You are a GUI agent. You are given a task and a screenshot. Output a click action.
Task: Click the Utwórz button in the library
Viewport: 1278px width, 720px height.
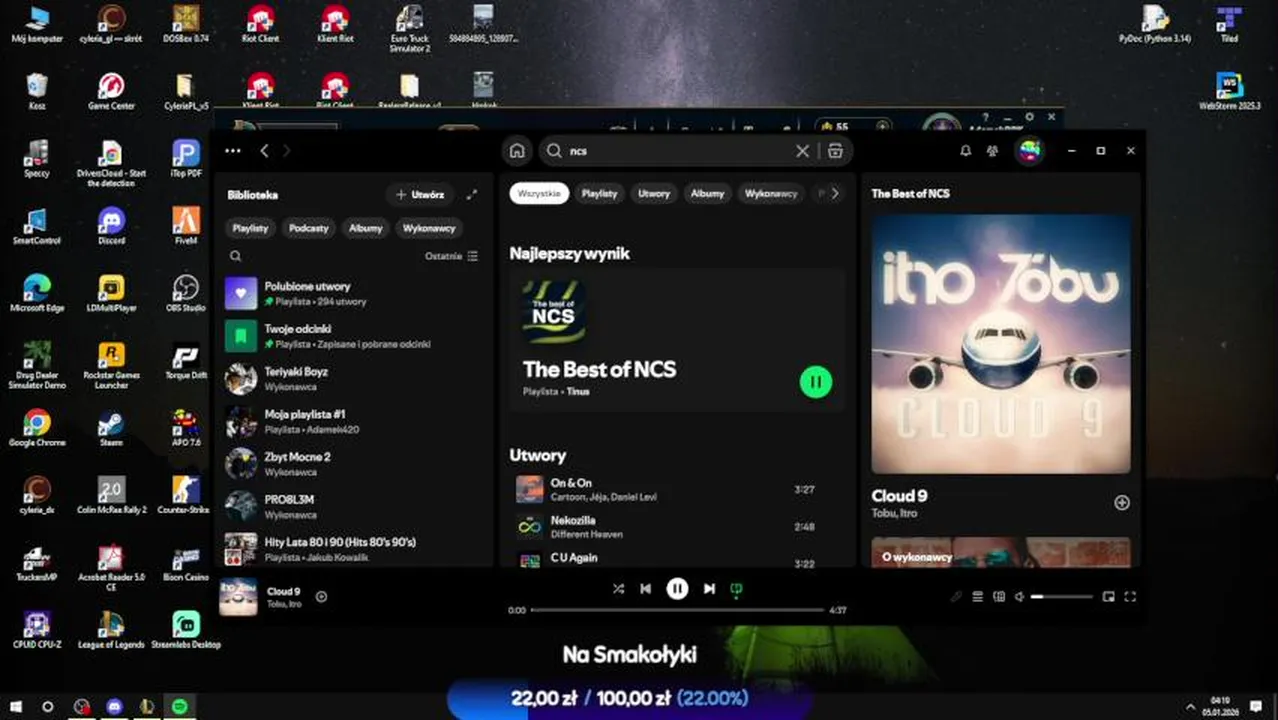(x=420, y=195)
